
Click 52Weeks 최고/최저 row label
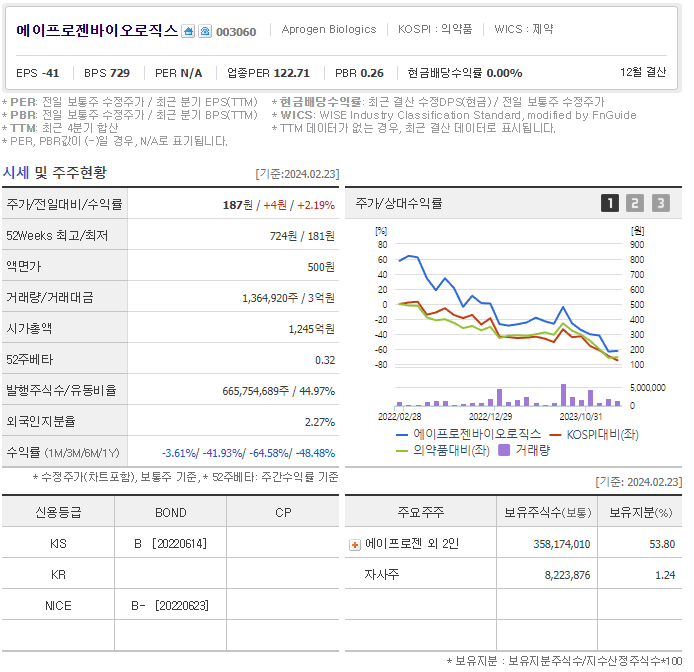(57, 236)
